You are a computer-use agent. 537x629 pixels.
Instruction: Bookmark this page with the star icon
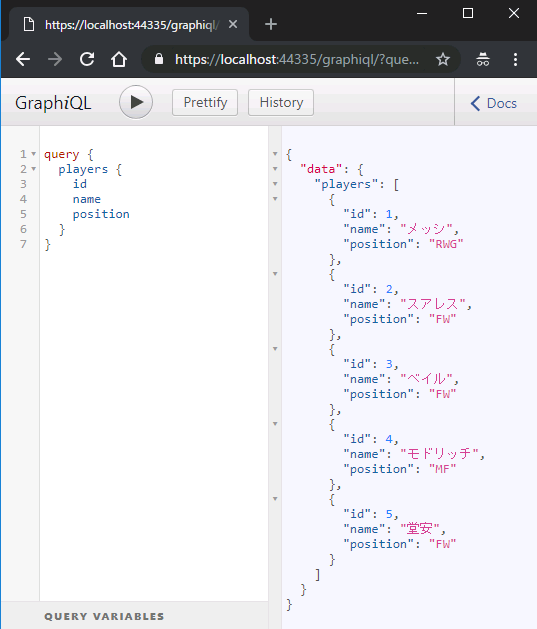(443, 59)
